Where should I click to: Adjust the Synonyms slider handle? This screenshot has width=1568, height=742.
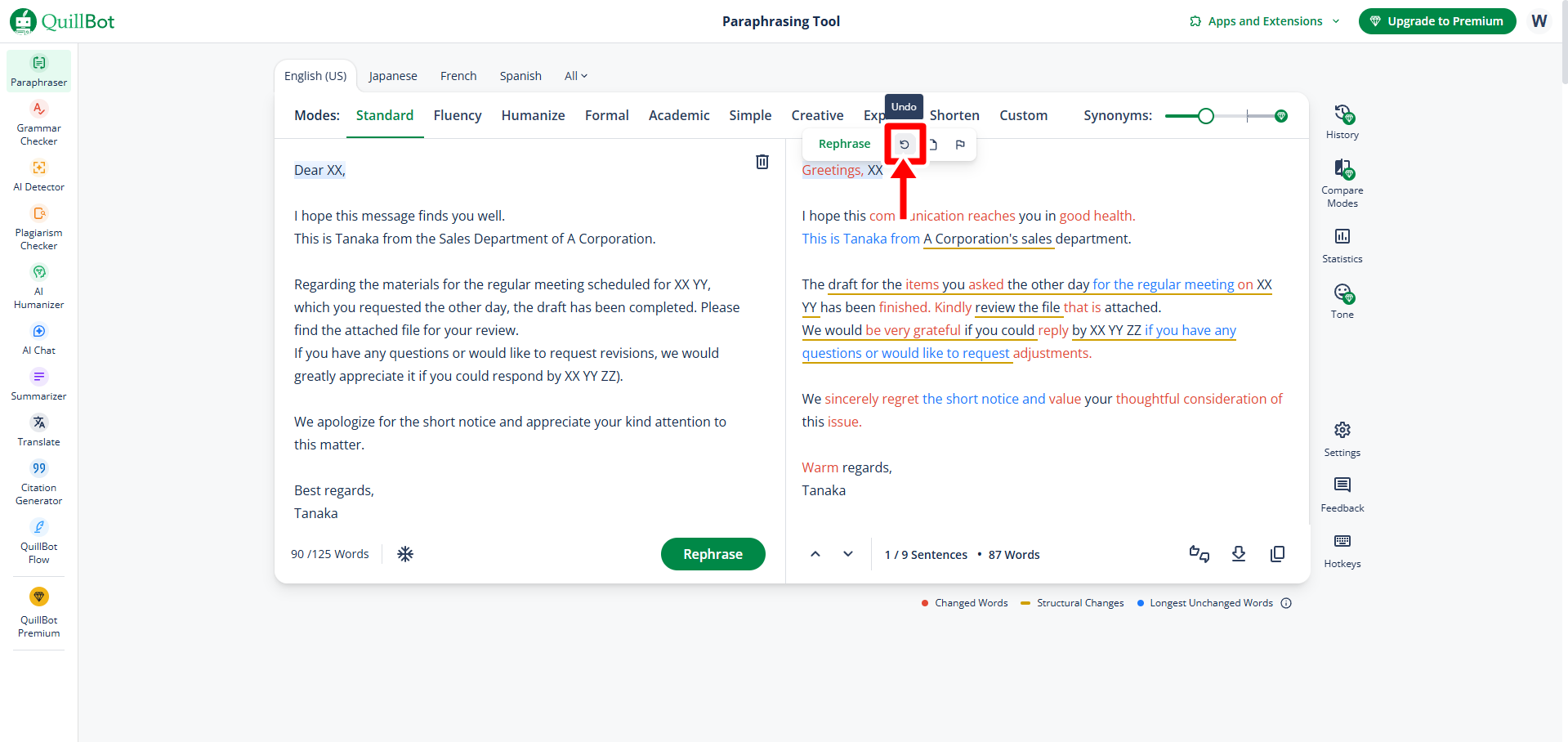[1206, 116]
